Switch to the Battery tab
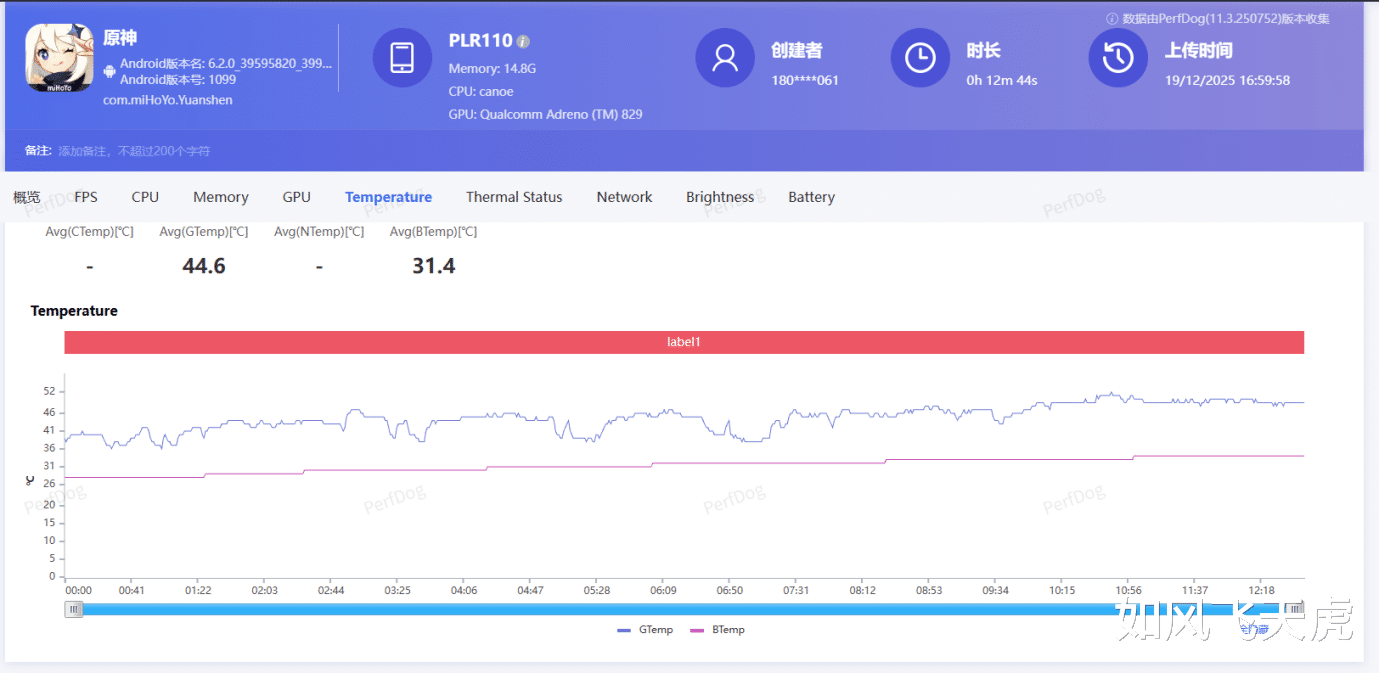The width and height of the screenshot is (1379, 673). [811, 197]
